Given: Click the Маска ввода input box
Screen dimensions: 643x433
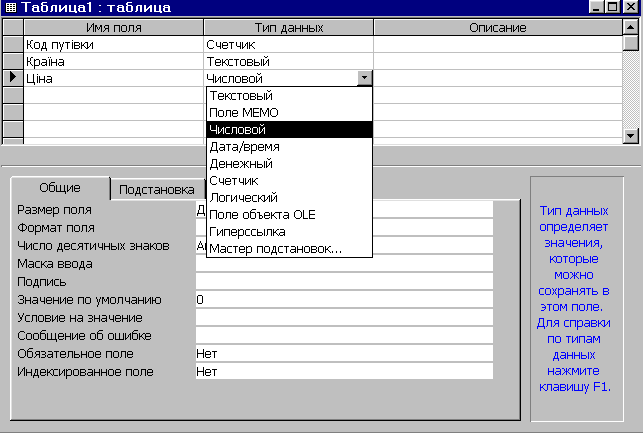Looking at the screenshot, I should click(344, 264).
